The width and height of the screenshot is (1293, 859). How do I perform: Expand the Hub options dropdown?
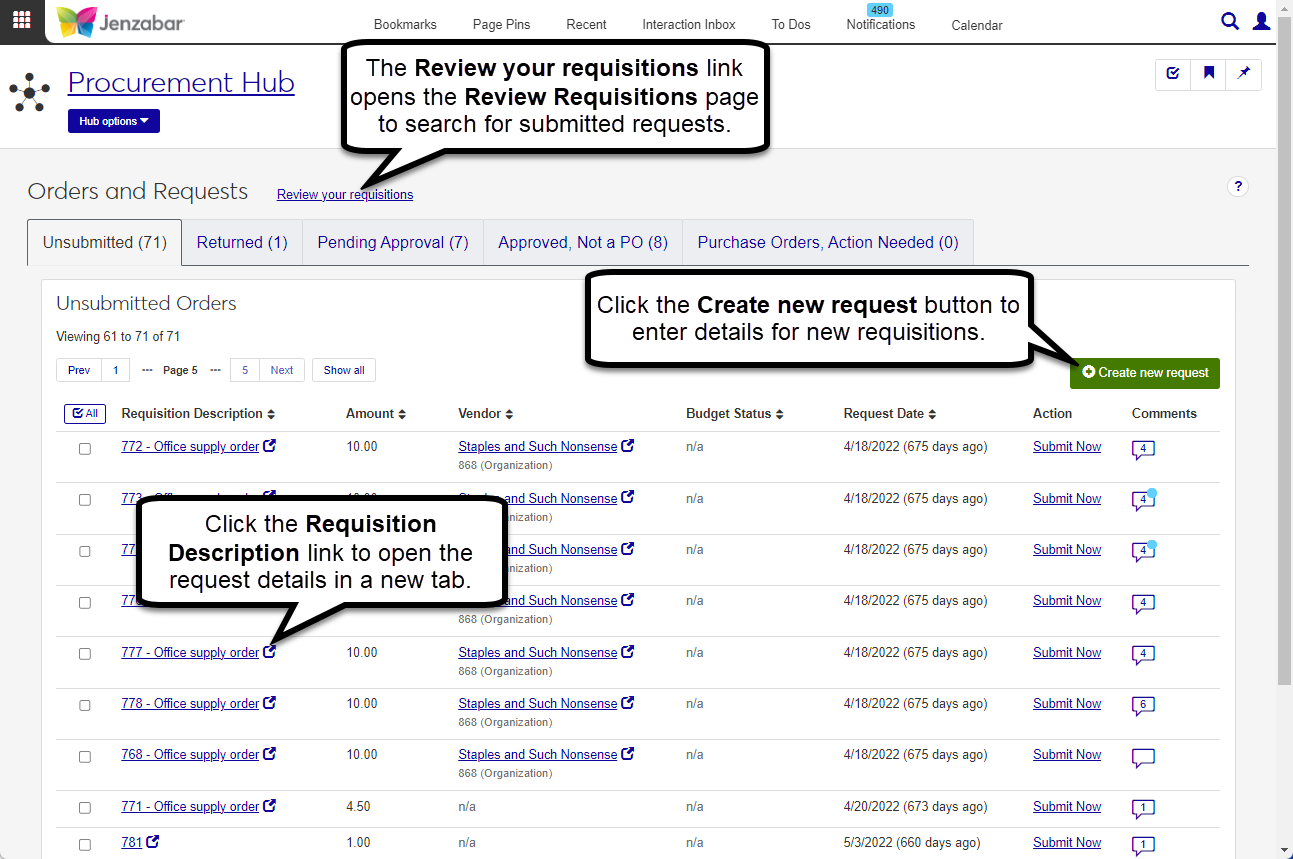coord(113,121)
